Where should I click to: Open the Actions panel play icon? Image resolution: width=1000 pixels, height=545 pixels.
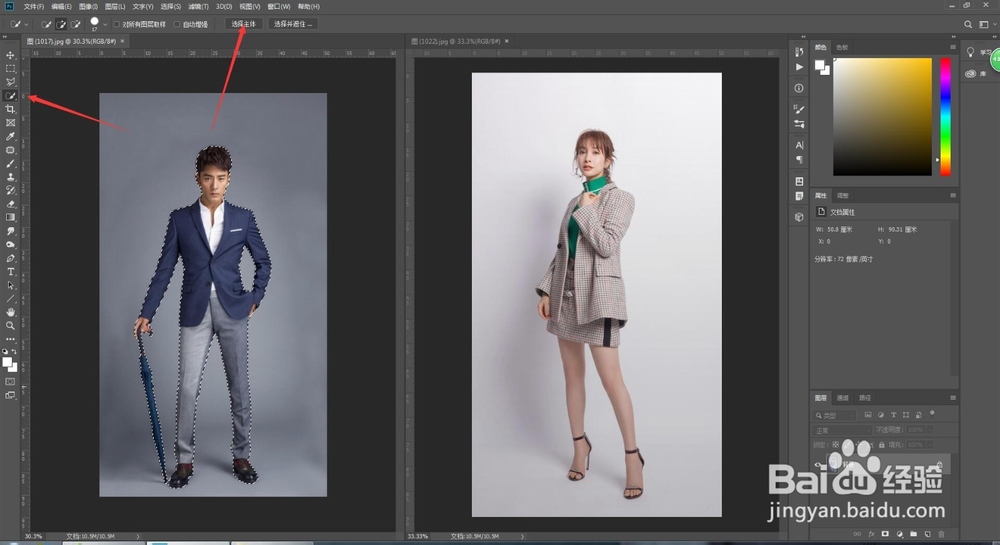coord(799,67)
